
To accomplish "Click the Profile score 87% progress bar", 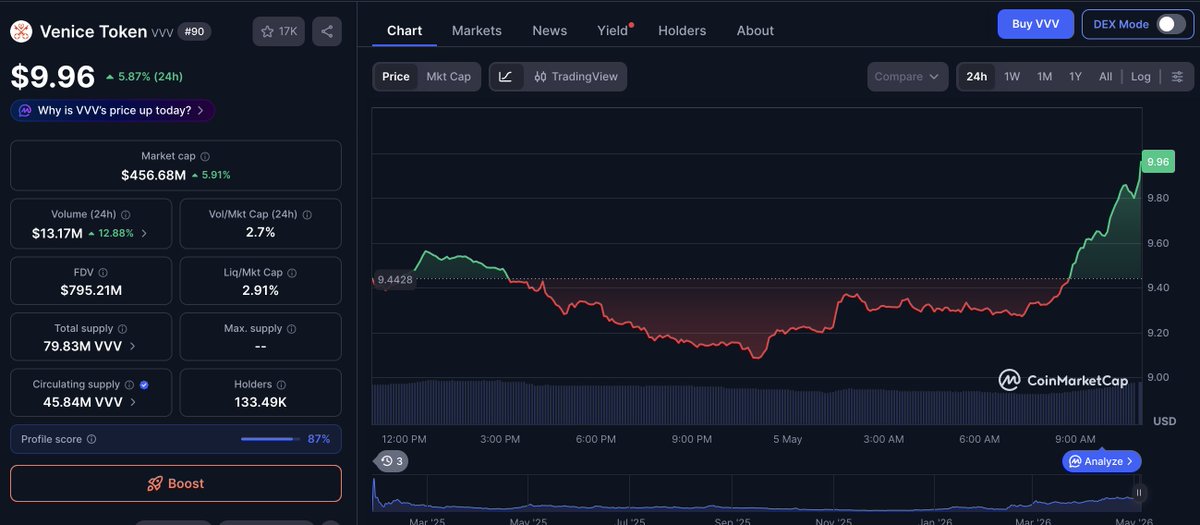I will [x=270, y=439].
